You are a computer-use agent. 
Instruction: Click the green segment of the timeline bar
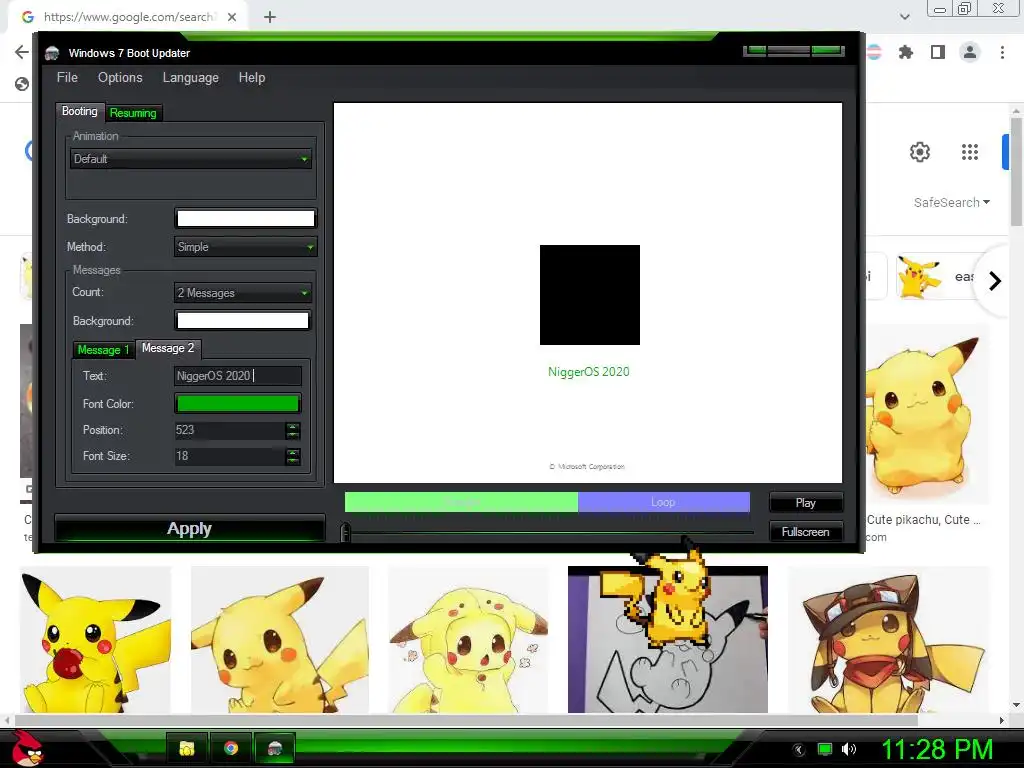click(461, 502)
